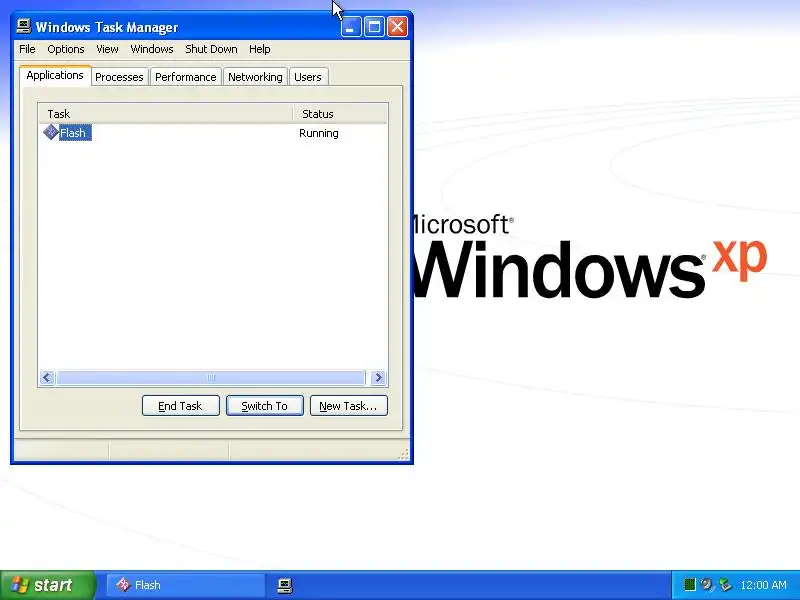
Task: Open the Shut Down menu
Action: point(211,49)
